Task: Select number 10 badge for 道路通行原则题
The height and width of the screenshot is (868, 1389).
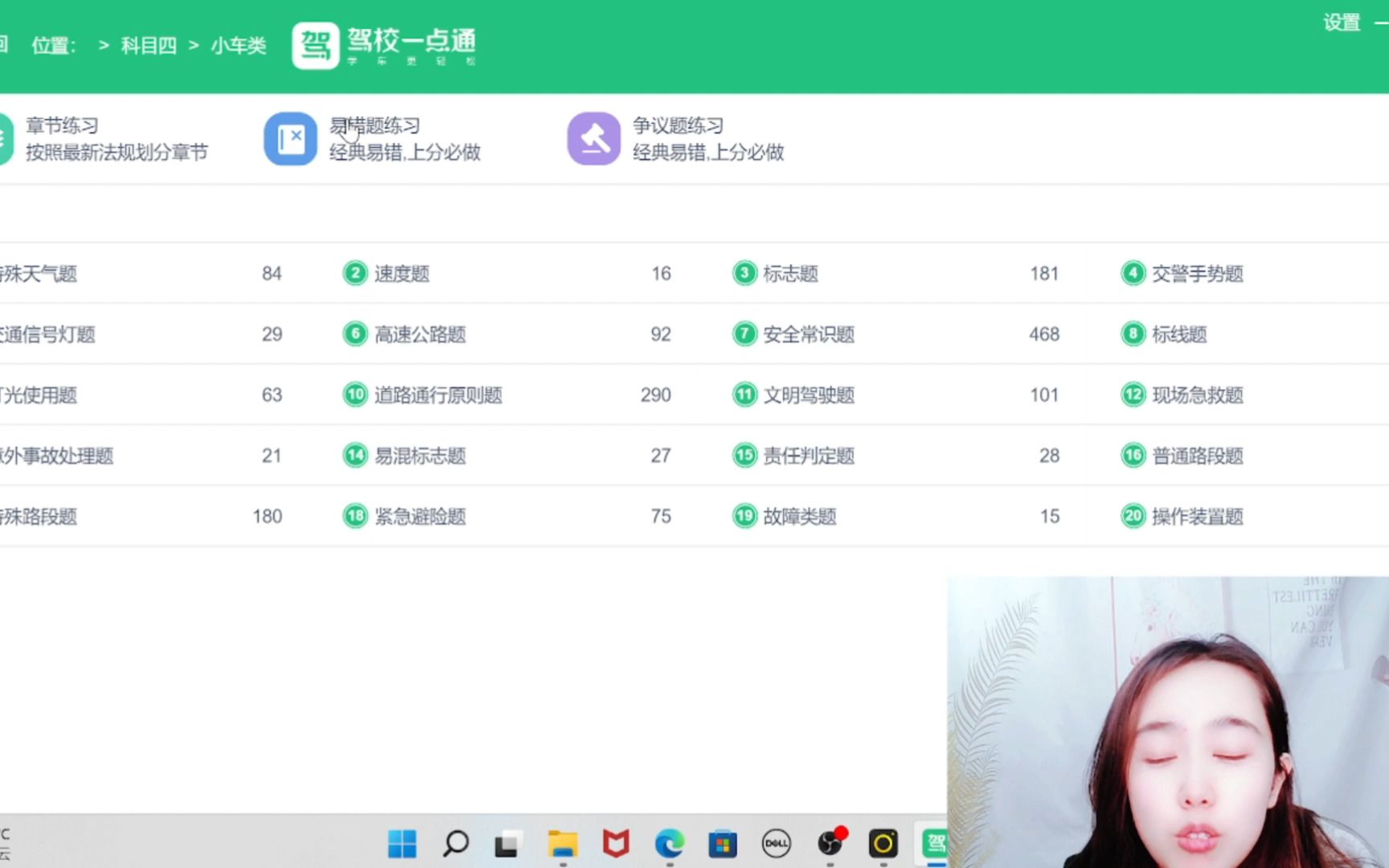Action: 355,395
